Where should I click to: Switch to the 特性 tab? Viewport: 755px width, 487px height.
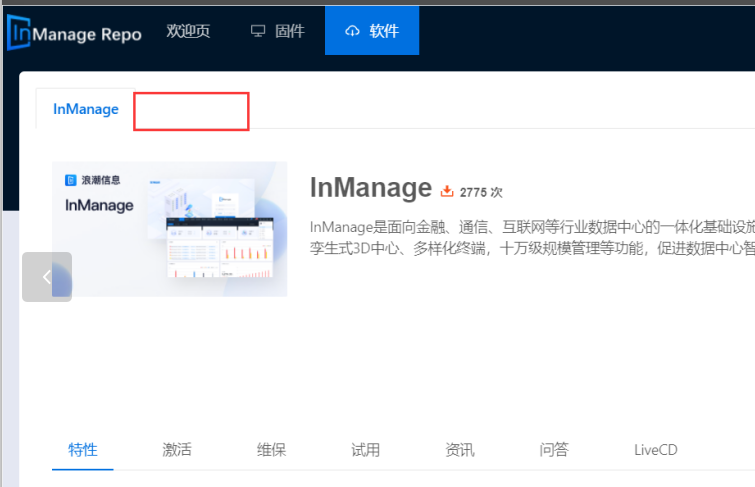(x=83, y=450)
